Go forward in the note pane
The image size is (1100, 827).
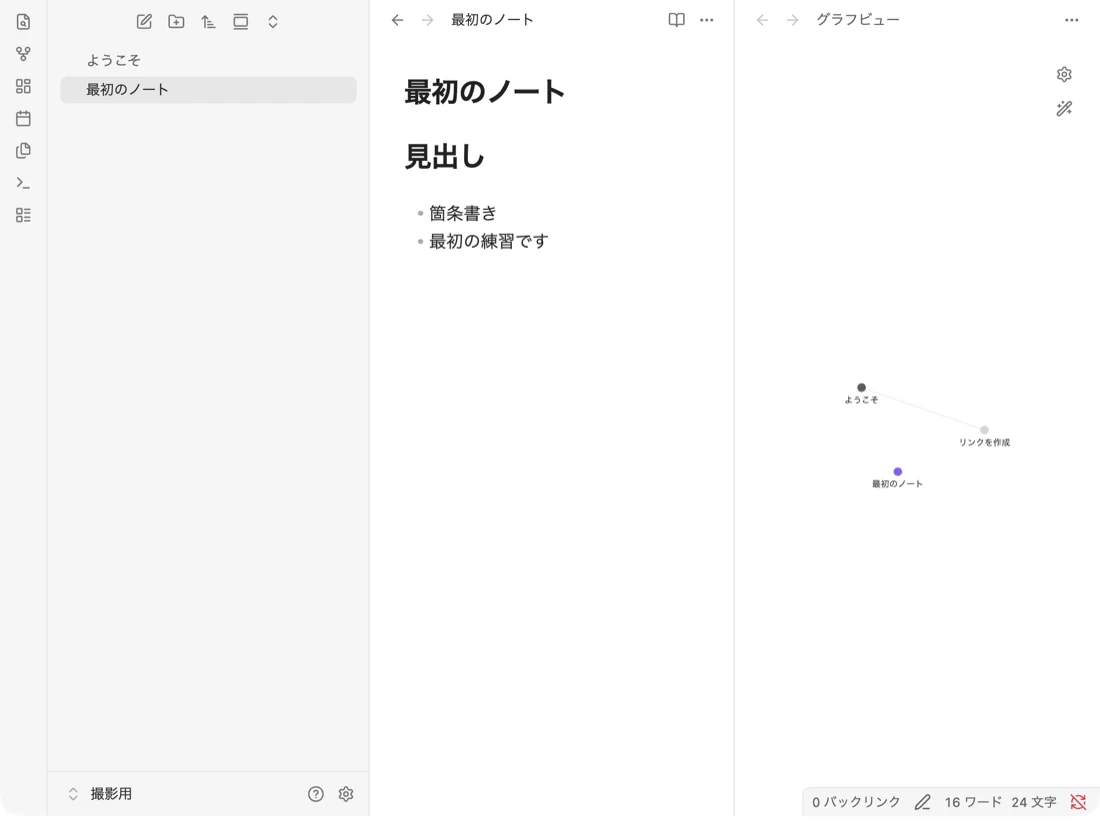[x=427, y=20]
